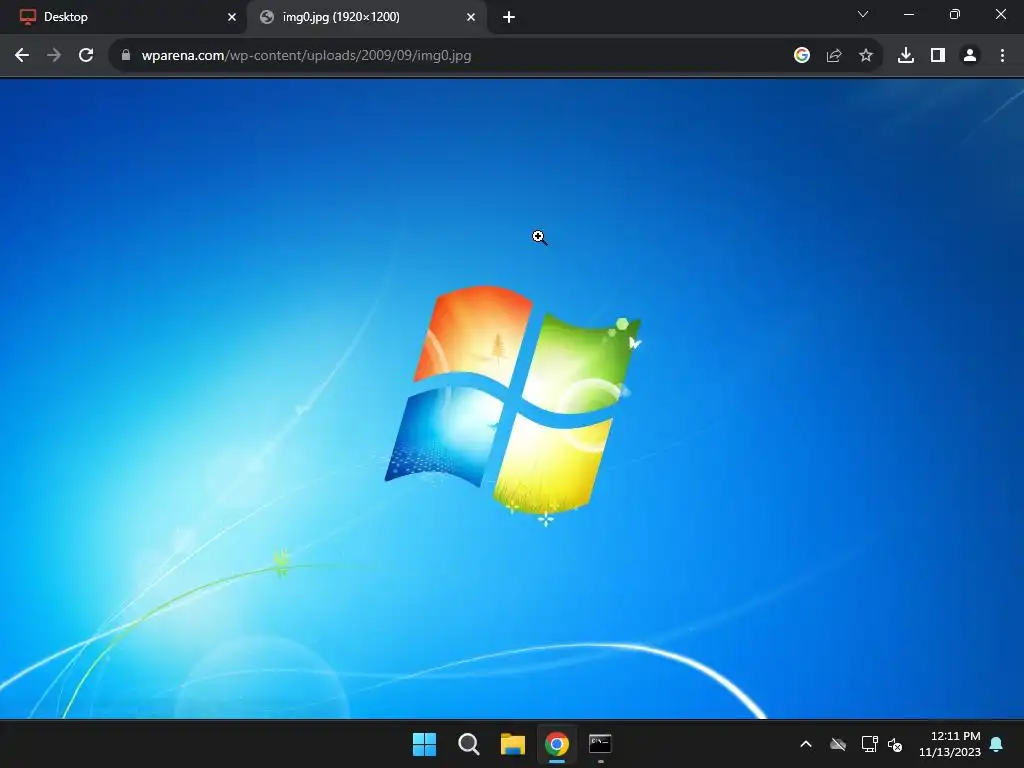Click the Google icon in address bar

tap(802, 56)
